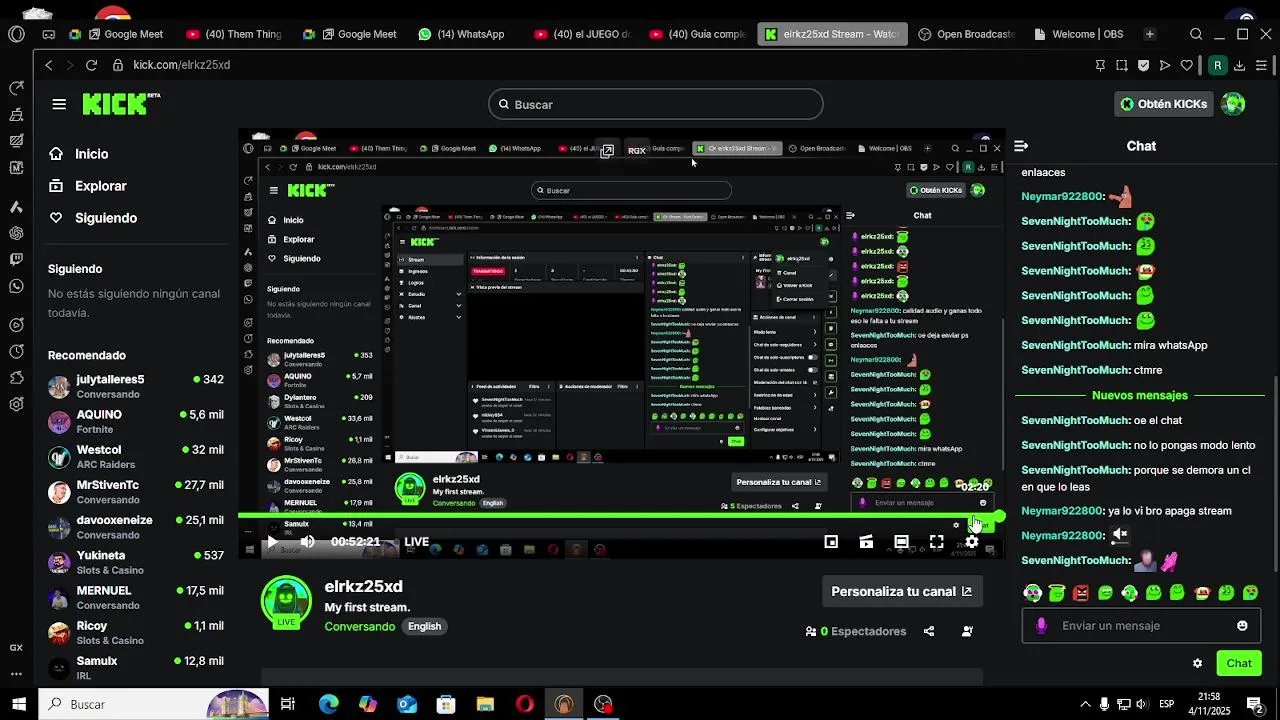Click the address bar URL
Viewport: 1280px width, 720px height.
click(182, 65)
